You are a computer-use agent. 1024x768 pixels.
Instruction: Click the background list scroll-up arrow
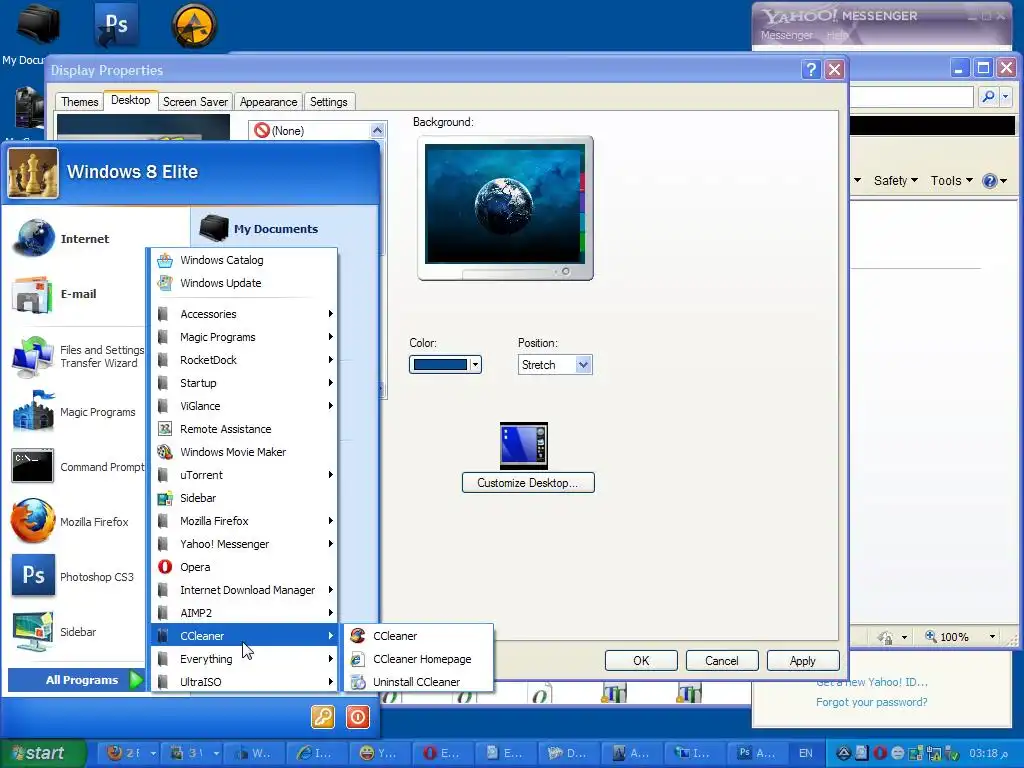377,130
